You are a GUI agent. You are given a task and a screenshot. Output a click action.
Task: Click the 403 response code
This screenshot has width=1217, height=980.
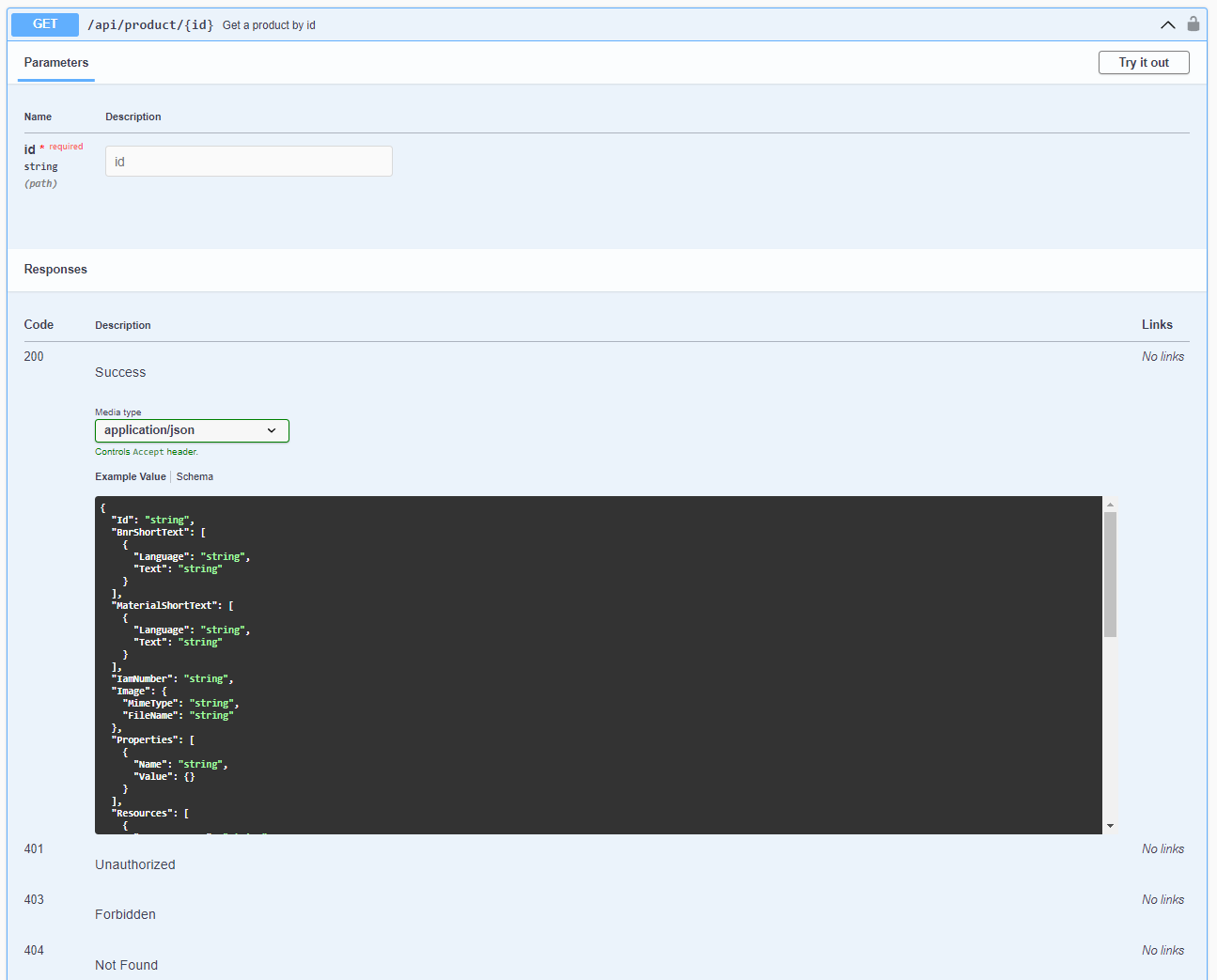pos(34,900)
